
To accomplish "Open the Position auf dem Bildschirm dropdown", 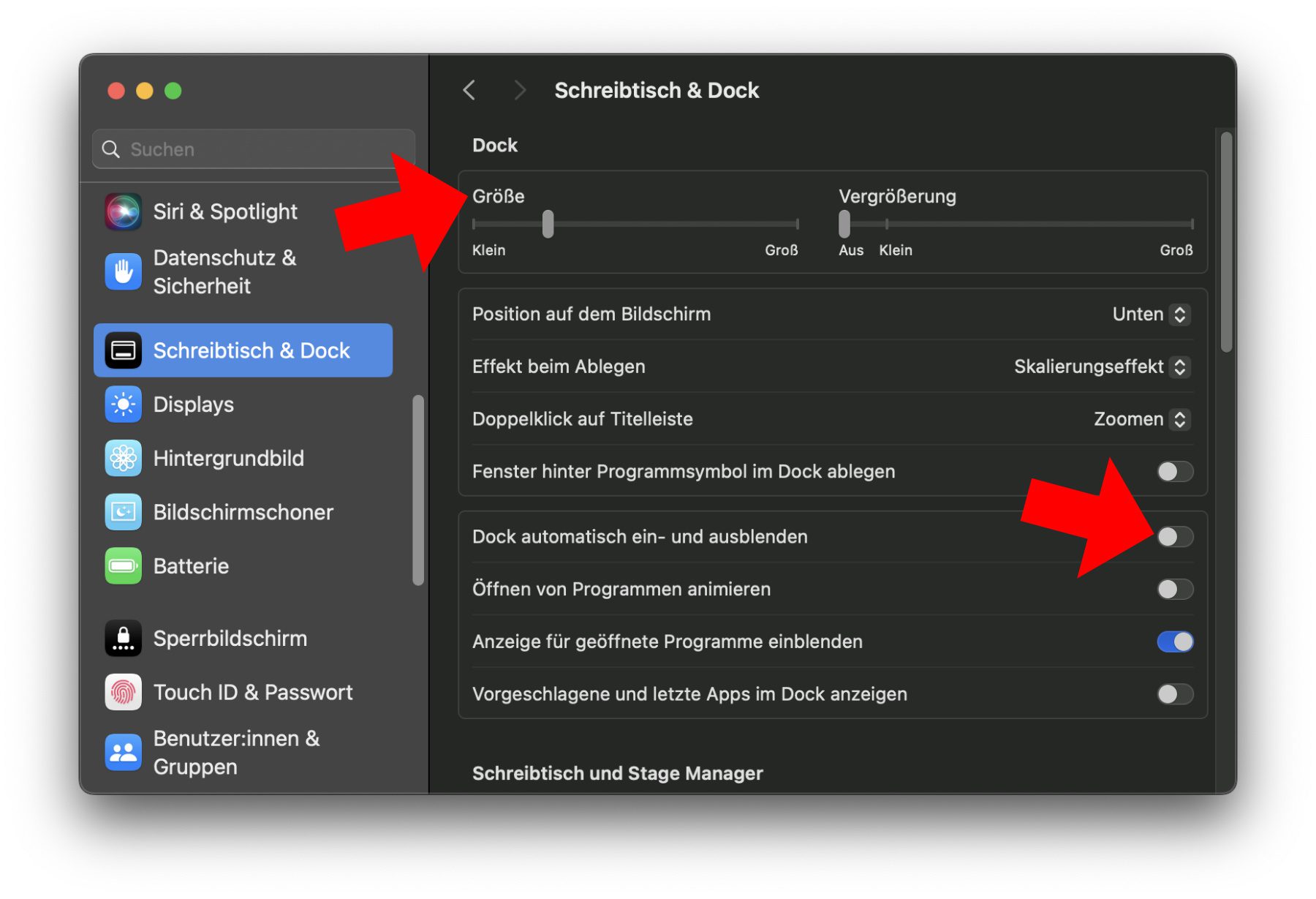I will [1151, 315].
